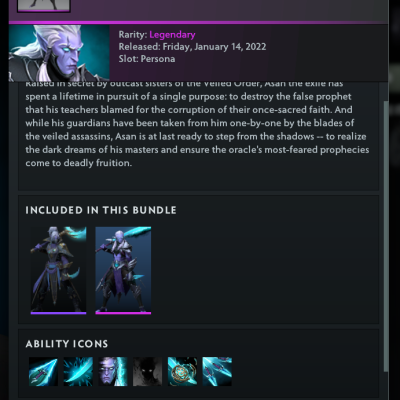The image size is (400, 400).
Task: Open the second bundle item on blue background
Action: coord(123,269)
